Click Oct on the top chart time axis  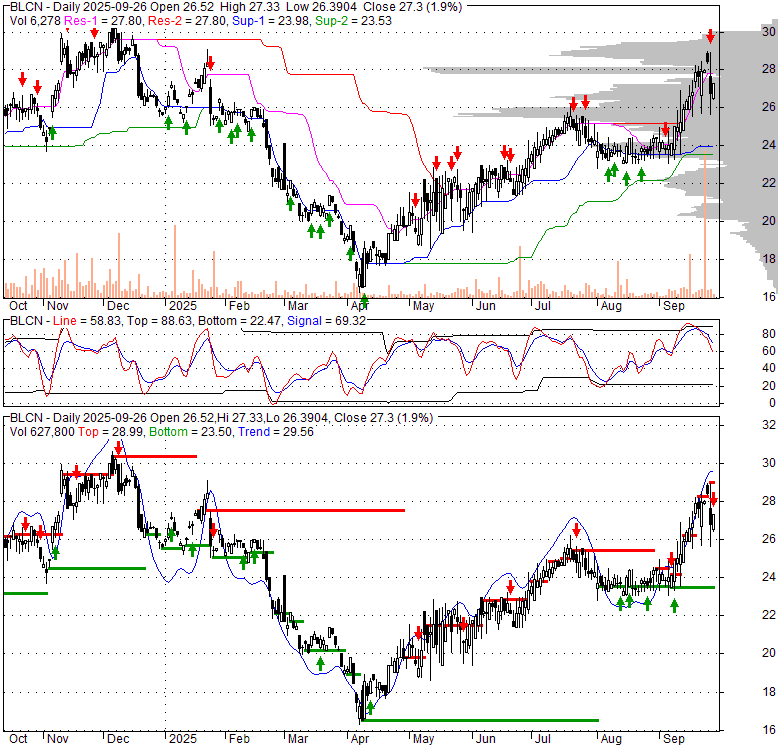[18, 305]
